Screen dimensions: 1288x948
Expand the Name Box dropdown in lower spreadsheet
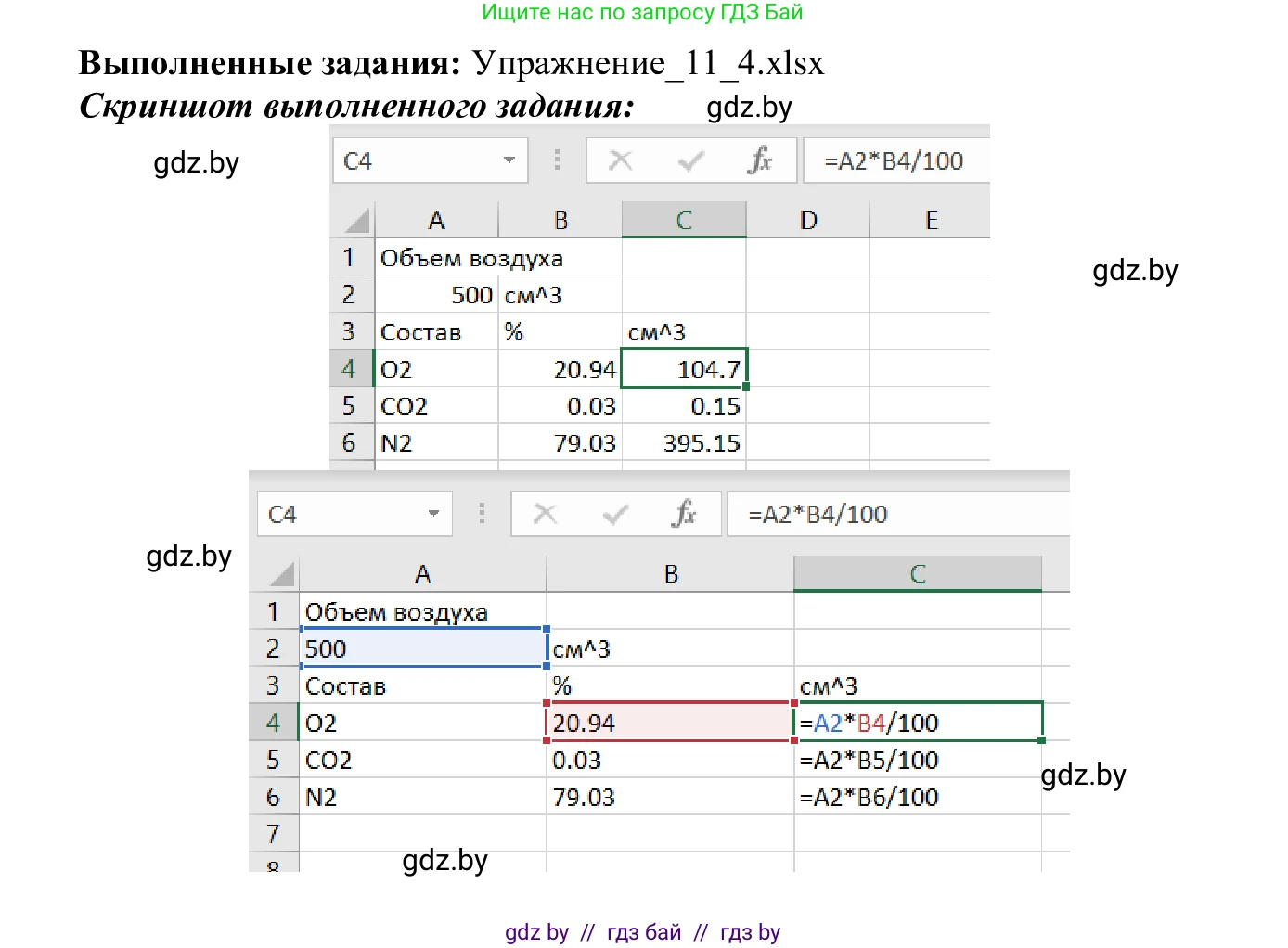[x=433, y=514]
